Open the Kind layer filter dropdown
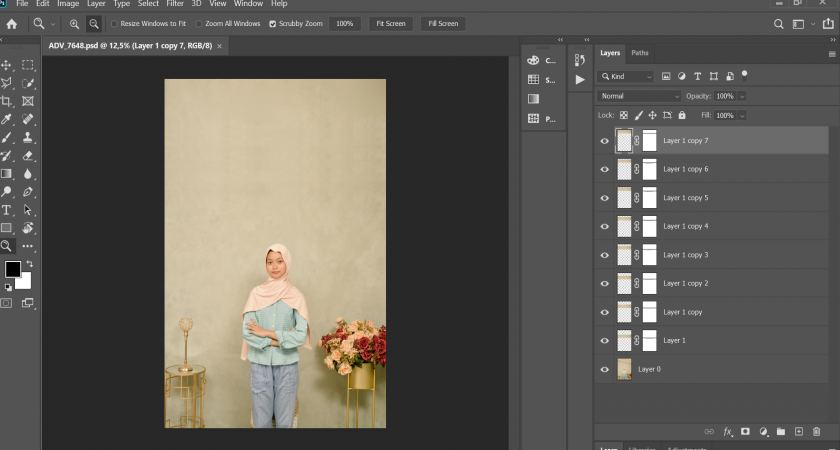Image resolution: width=840 pixels, height=450 pixels. pos(626,76)
